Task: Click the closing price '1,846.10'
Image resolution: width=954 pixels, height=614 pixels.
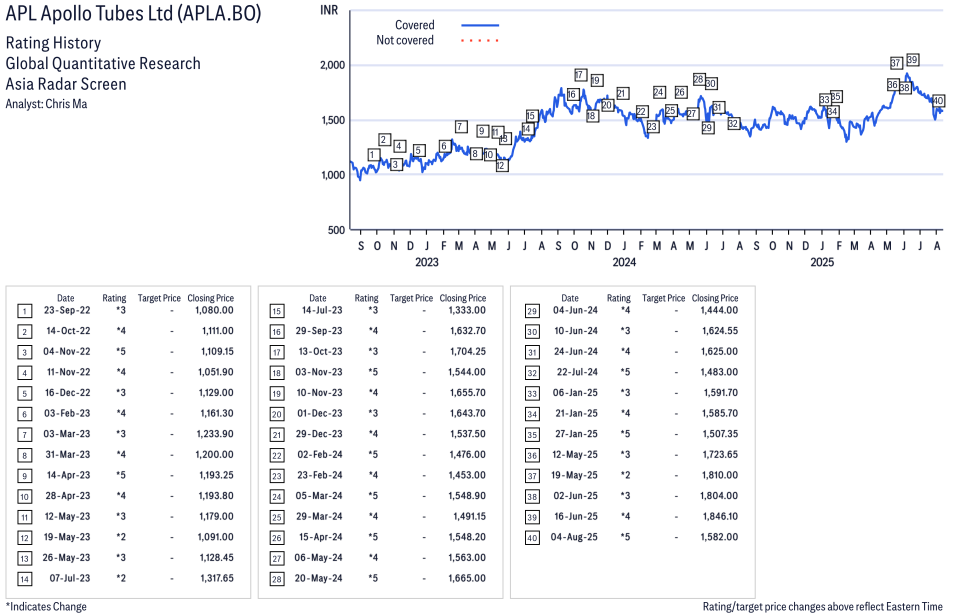Action: (x=719, y=516)
